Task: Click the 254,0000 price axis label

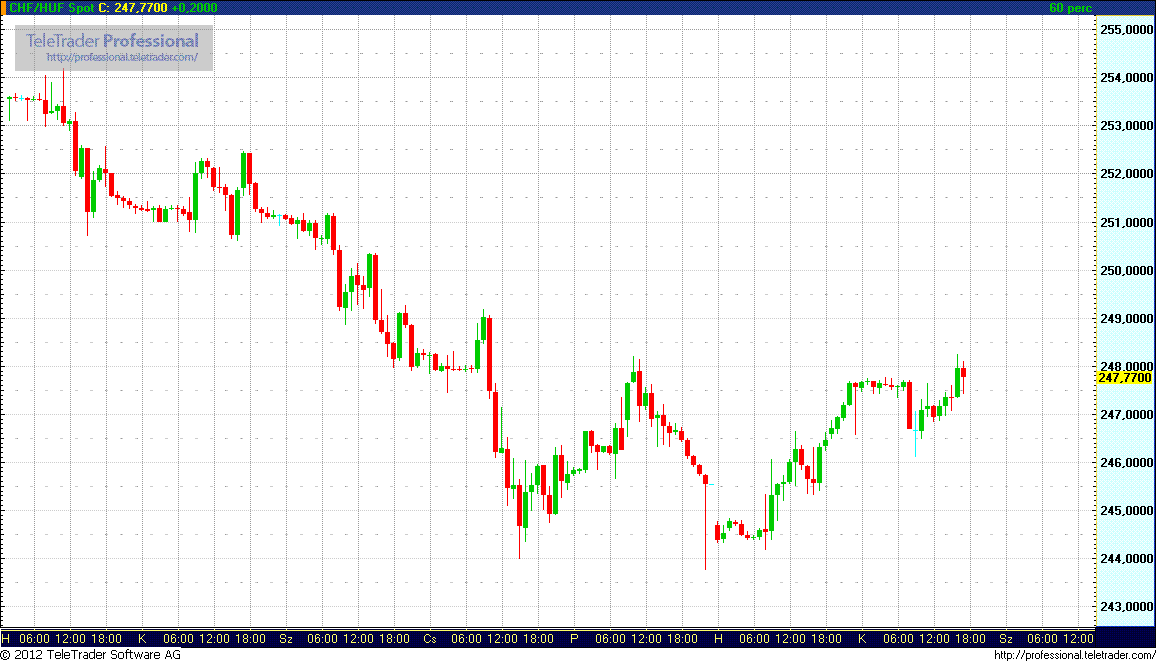Action: (1126, 77)
